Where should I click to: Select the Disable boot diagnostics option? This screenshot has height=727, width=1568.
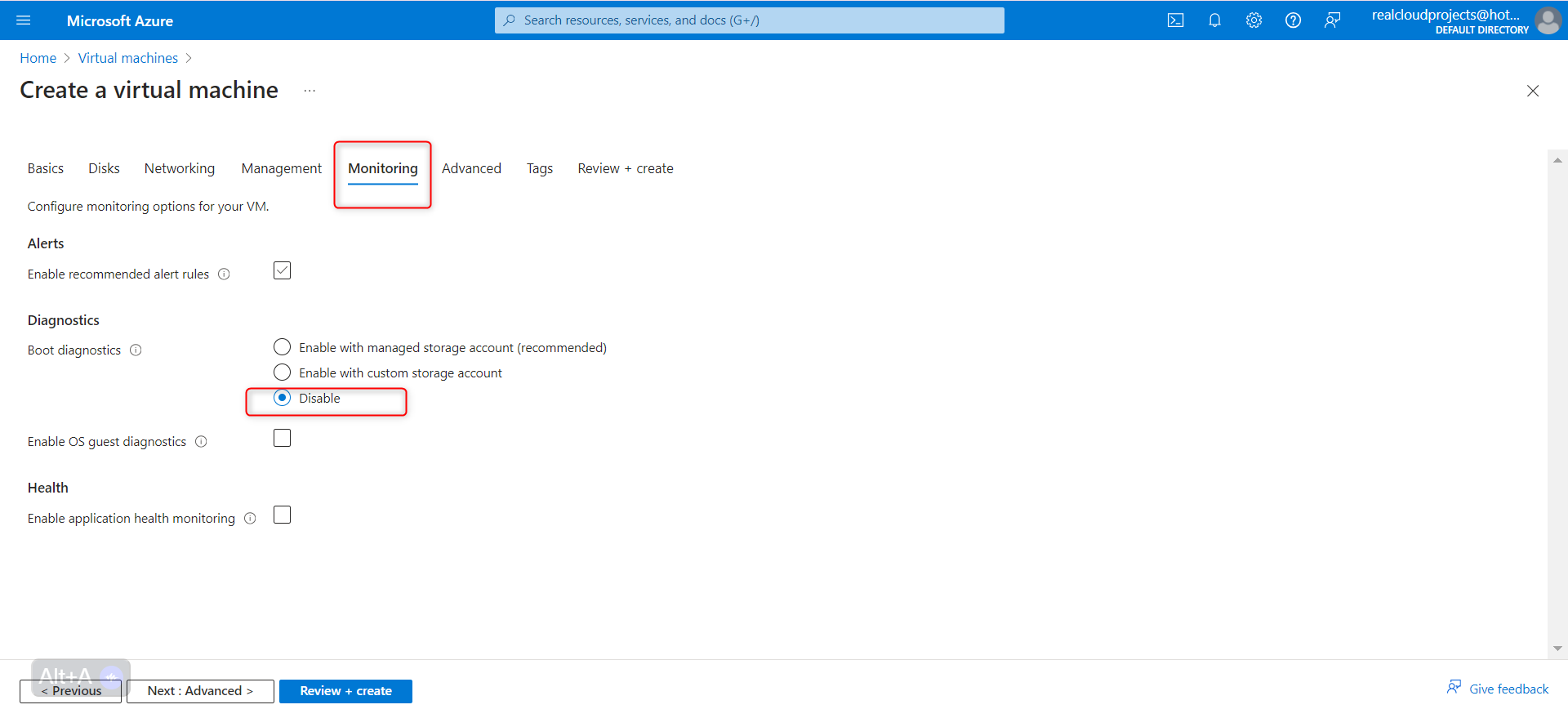coord(282,398)
